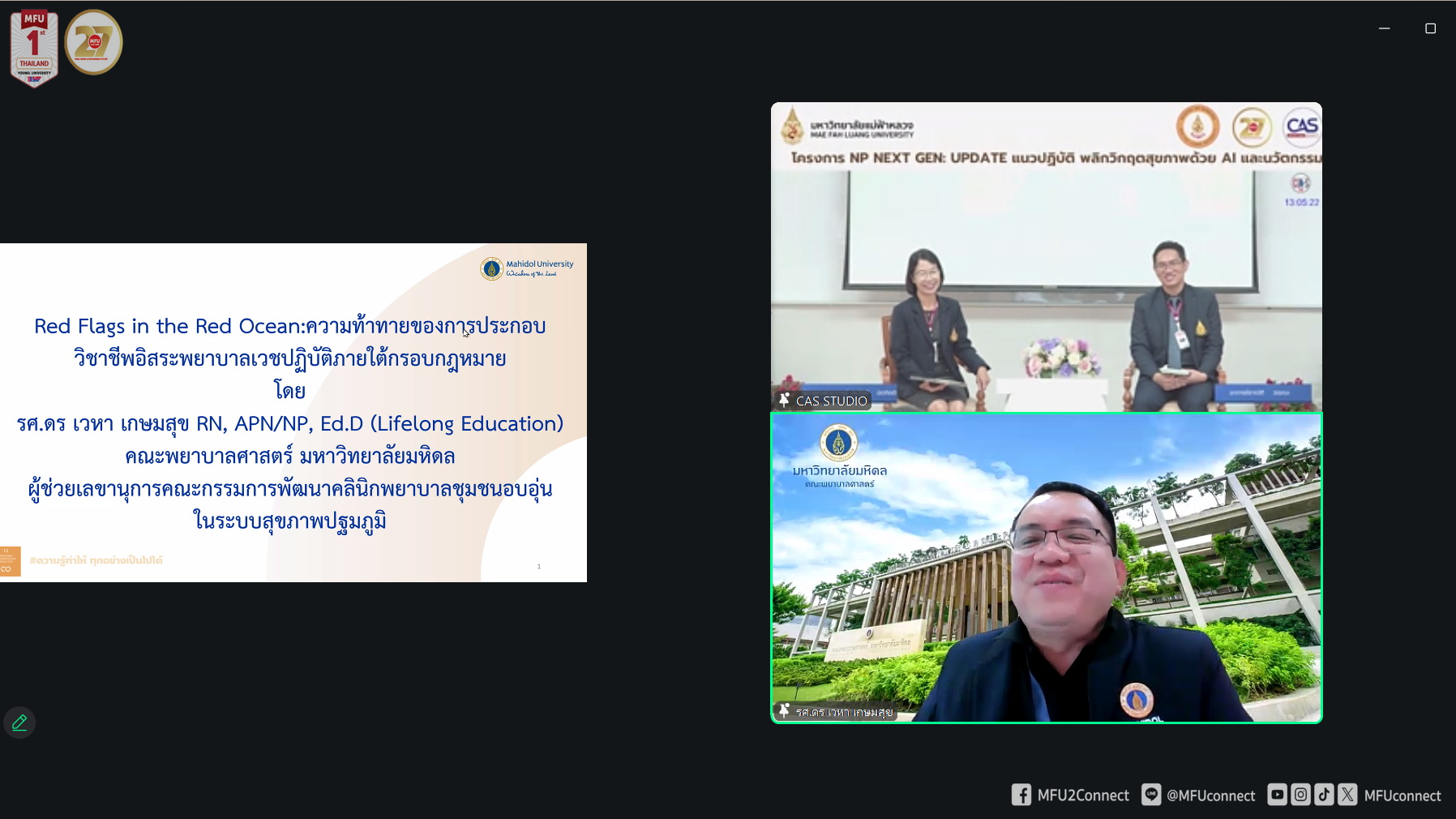Screen dimensions: 1456x819
Task: Maximize the meeting window
Action: click(x=1430, y=28)
